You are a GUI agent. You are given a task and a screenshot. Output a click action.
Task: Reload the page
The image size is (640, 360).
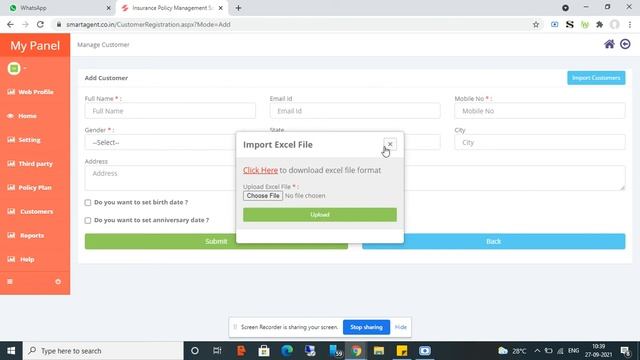tap(40, 24)
